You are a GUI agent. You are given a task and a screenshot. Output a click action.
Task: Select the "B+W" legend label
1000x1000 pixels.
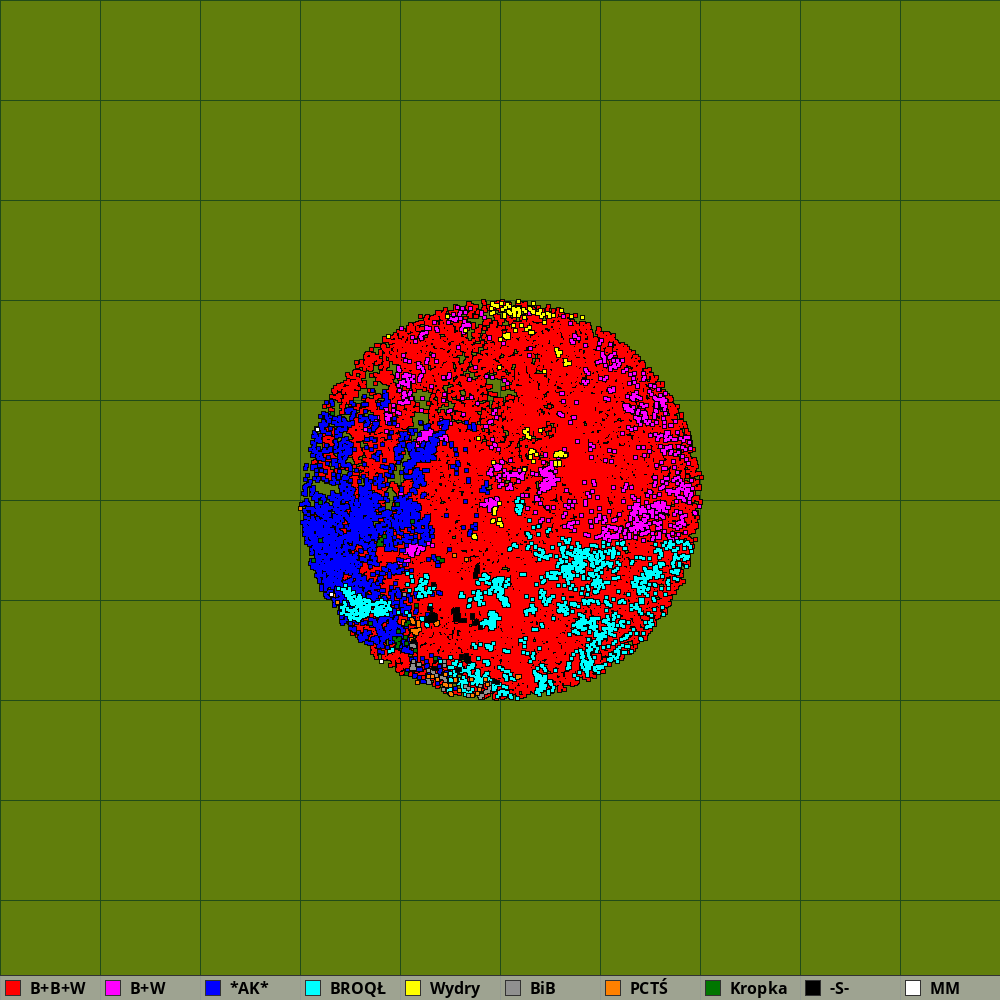point(148,988)
